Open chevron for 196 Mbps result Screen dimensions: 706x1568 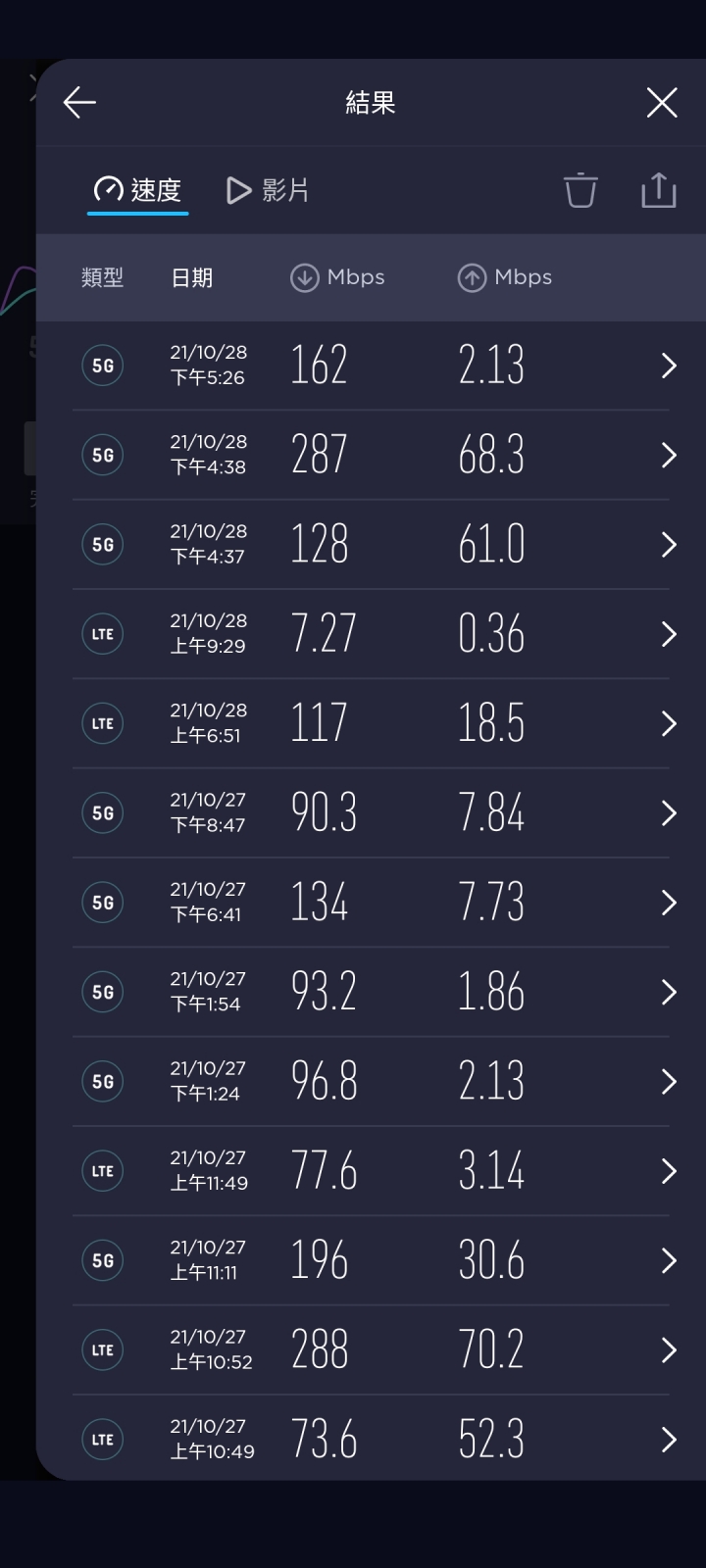tap(669, 1260)
